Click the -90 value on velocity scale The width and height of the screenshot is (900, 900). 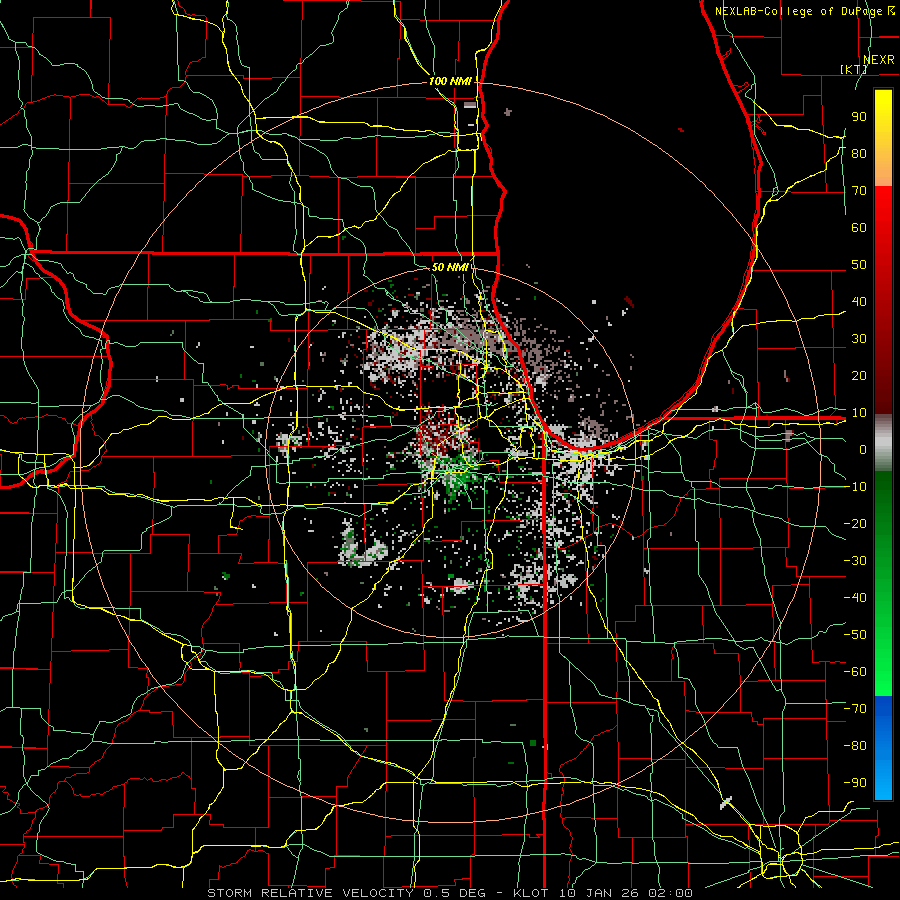[855, 783]
